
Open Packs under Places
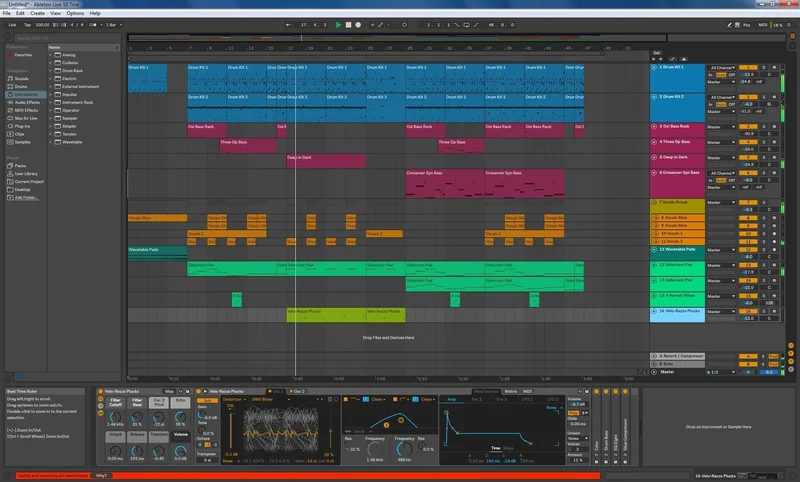click(20, 165)
